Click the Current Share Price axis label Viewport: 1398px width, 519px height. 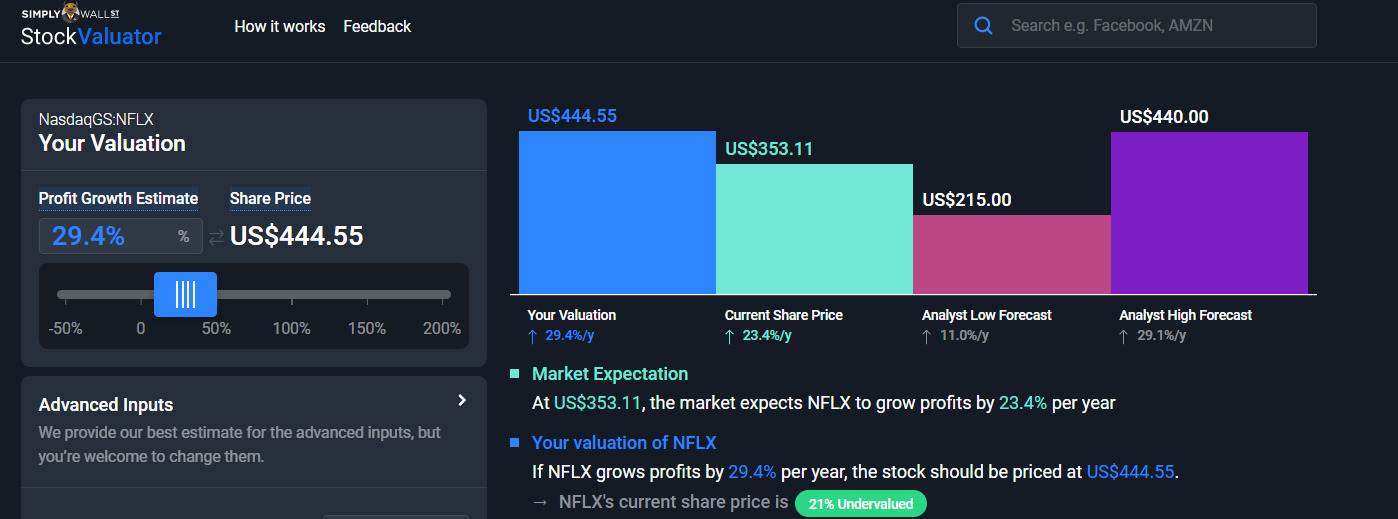pyautogui.click(x=784, y=315)
